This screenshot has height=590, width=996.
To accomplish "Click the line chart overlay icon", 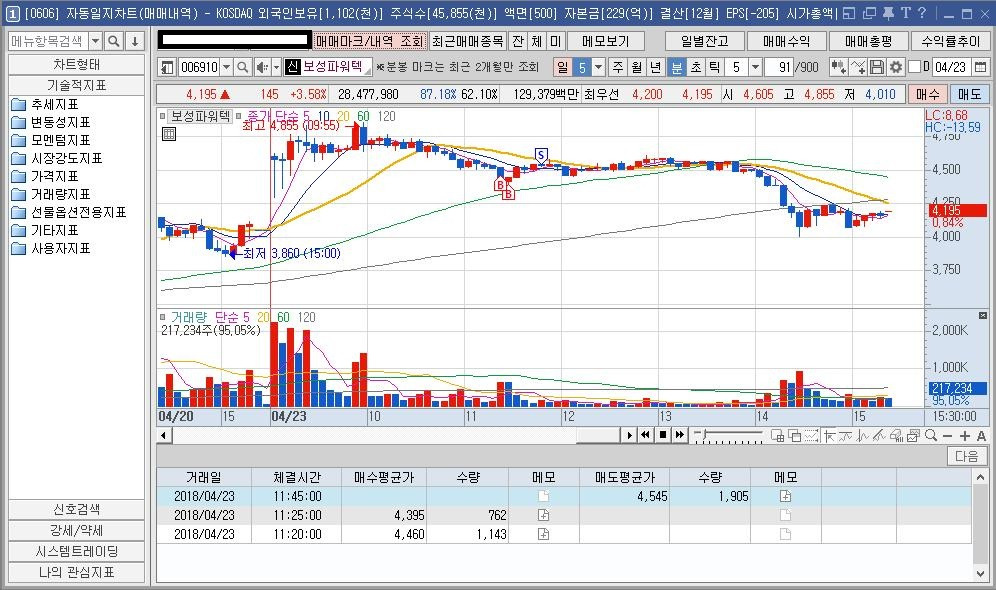I will [858, 67].
